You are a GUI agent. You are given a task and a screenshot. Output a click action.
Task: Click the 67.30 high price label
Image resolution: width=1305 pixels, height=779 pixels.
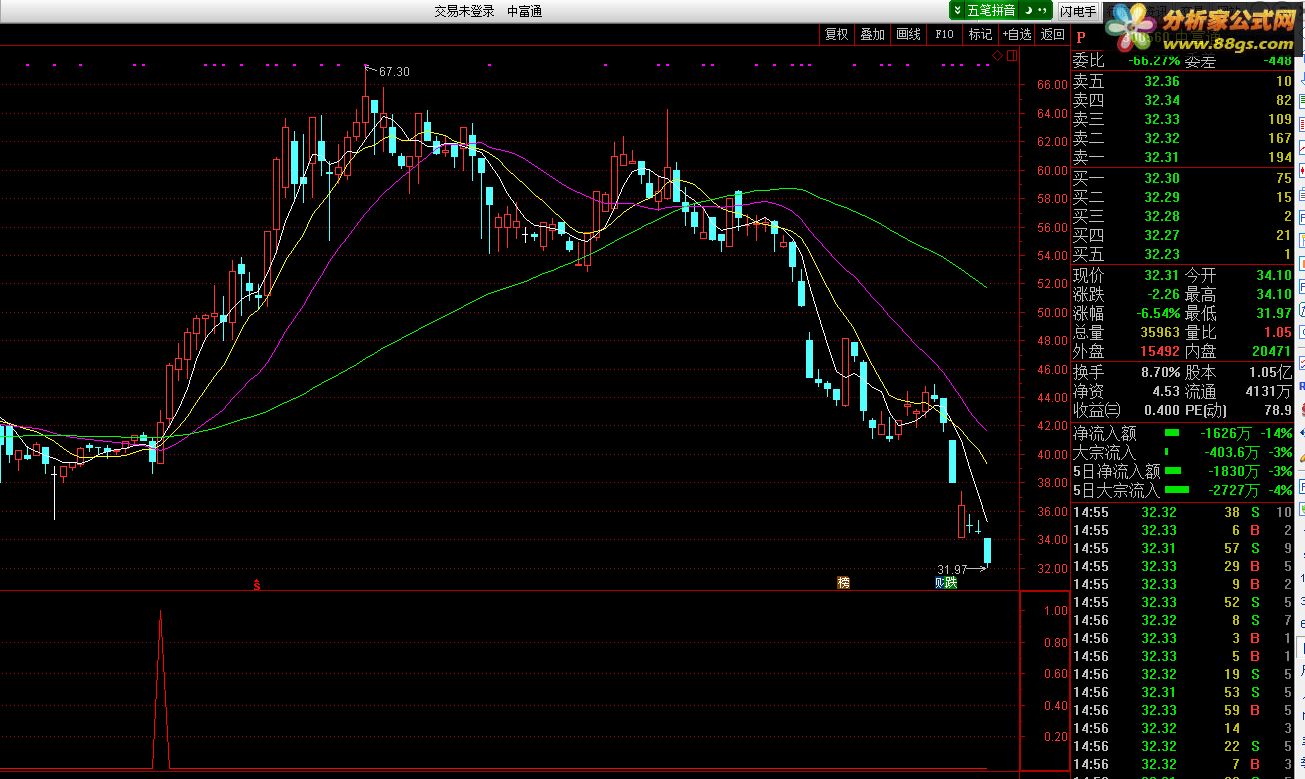[x=395, y=71]
